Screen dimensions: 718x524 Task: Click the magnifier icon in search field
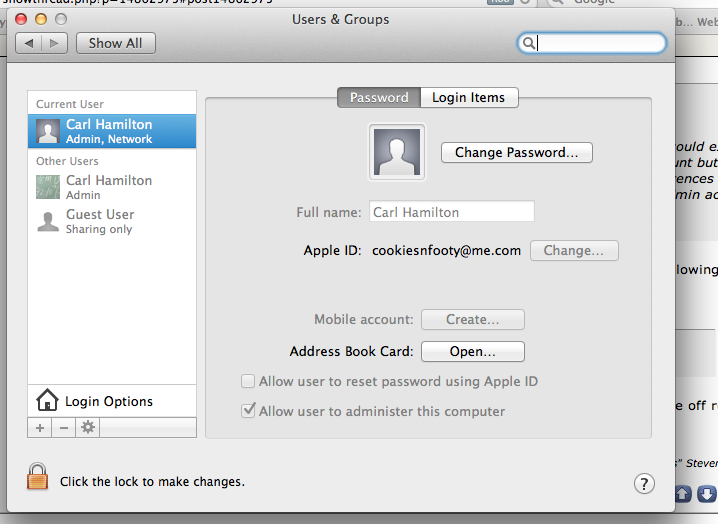coord(528,43)
